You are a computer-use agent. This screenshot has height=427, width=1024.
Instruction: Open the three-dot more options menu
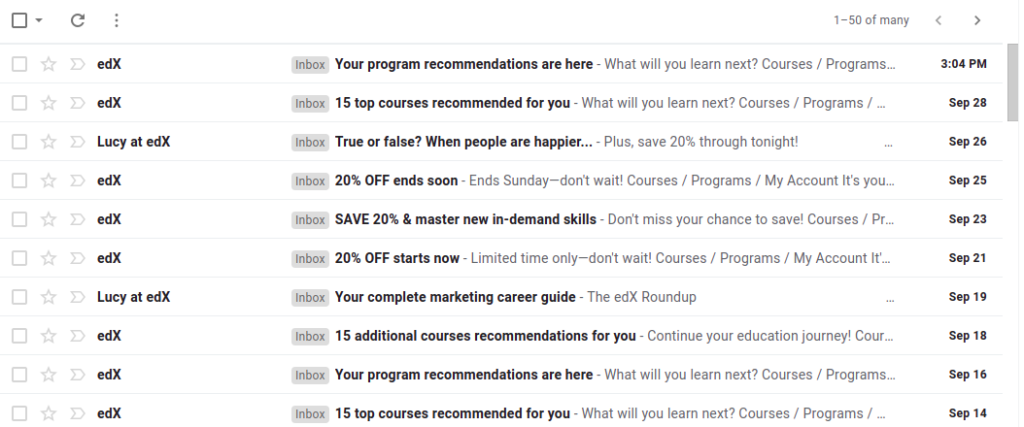[116, 20]
